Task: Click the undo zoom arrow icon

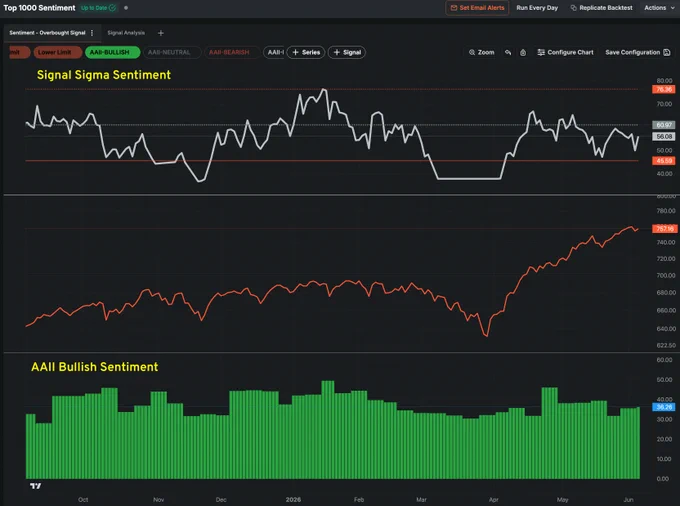Action: pyautogui.click(x=508, y=52)
